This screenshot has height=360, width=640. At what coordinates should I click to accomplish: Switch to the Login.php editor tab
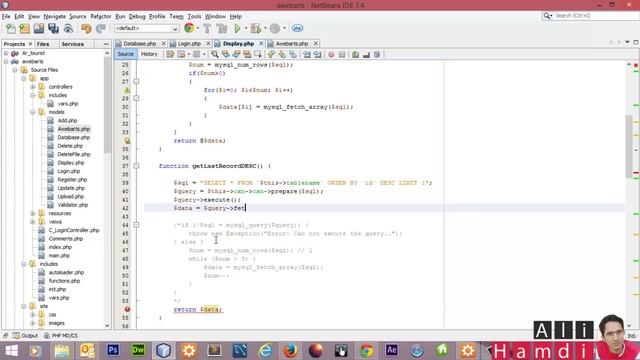189,44
